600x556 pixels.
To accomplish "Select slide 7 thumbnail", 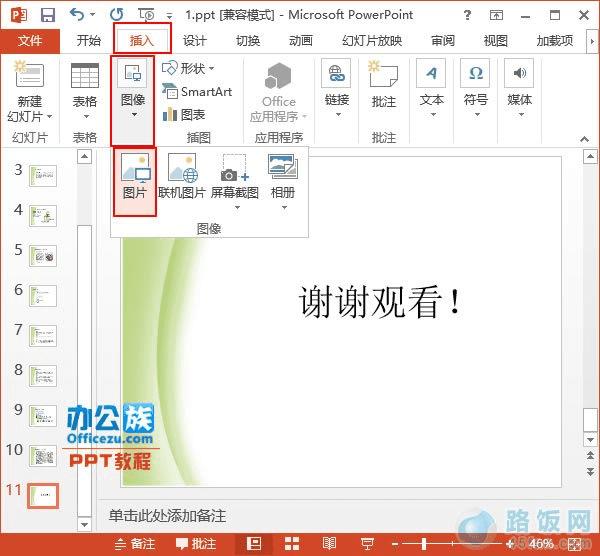I will [x=43, y=336].
